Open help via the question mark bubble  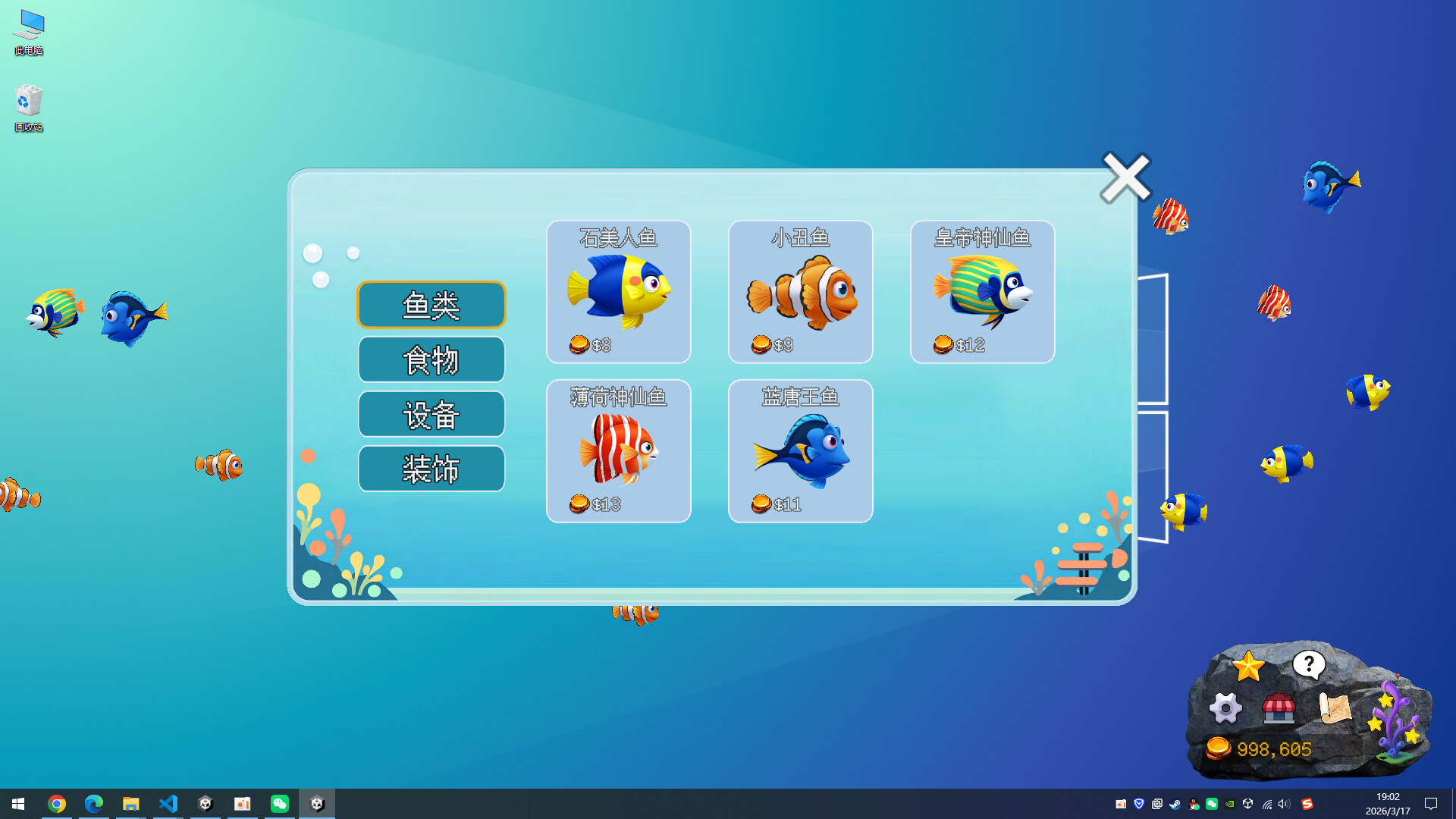[1307, 665]
